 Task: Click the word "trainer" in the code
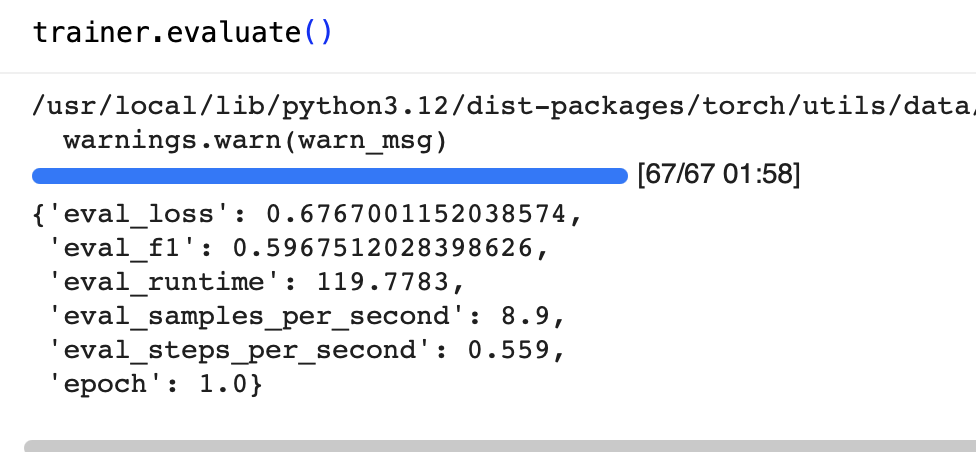[83, 32]
